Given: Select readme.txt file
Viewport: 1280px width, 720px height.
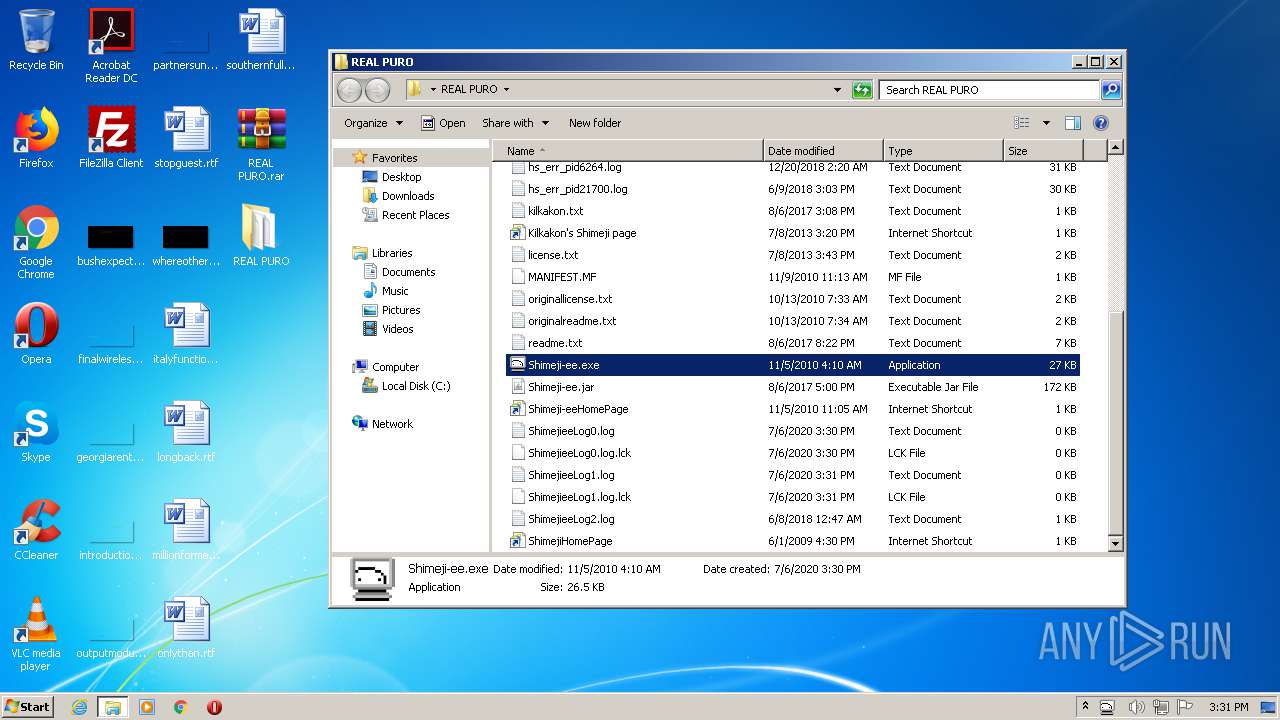Looking at the screenshot, I should 792,343.
